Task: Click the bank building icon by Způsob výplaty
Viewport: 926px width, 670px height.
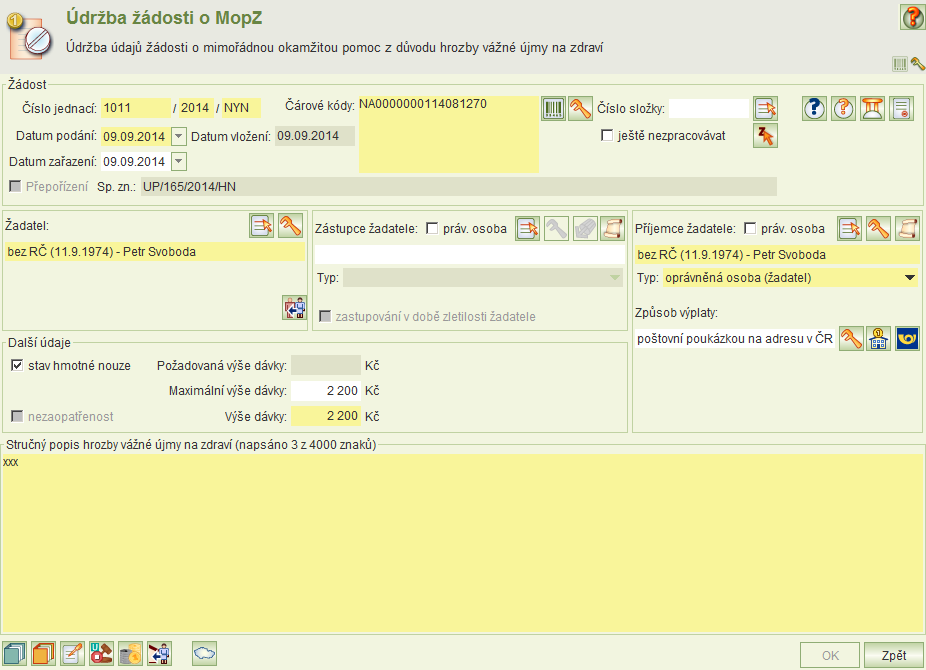Action: 878,339
